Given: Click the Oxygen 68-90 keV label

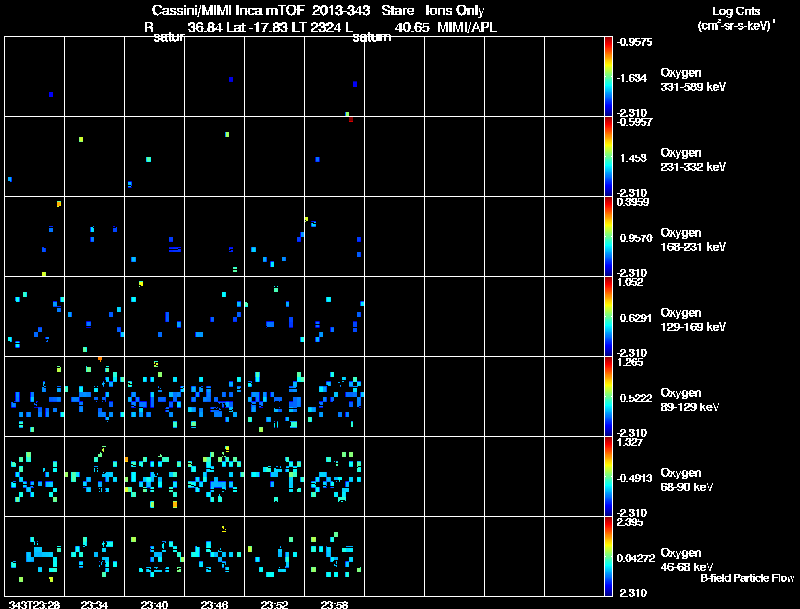Looking at the screenshot, I should (x=687, y=480).
